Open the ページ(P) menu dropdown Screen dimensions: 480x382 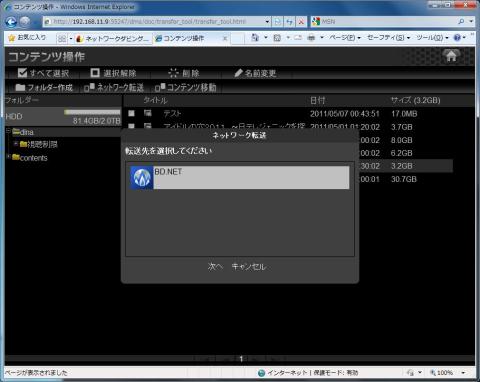(345, 38)
